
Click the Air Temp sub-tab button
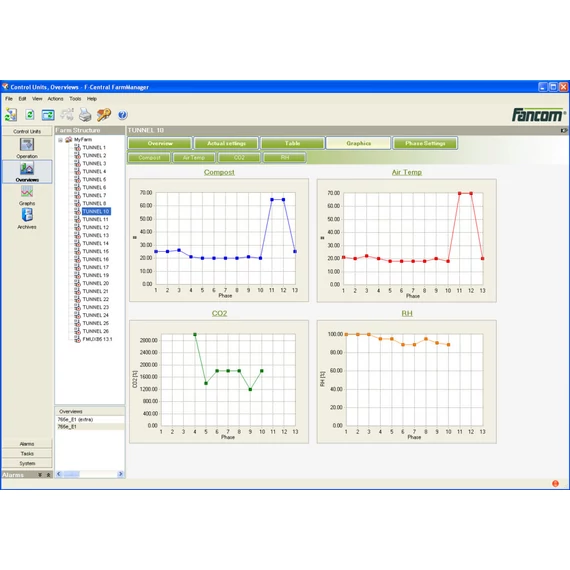194,157
